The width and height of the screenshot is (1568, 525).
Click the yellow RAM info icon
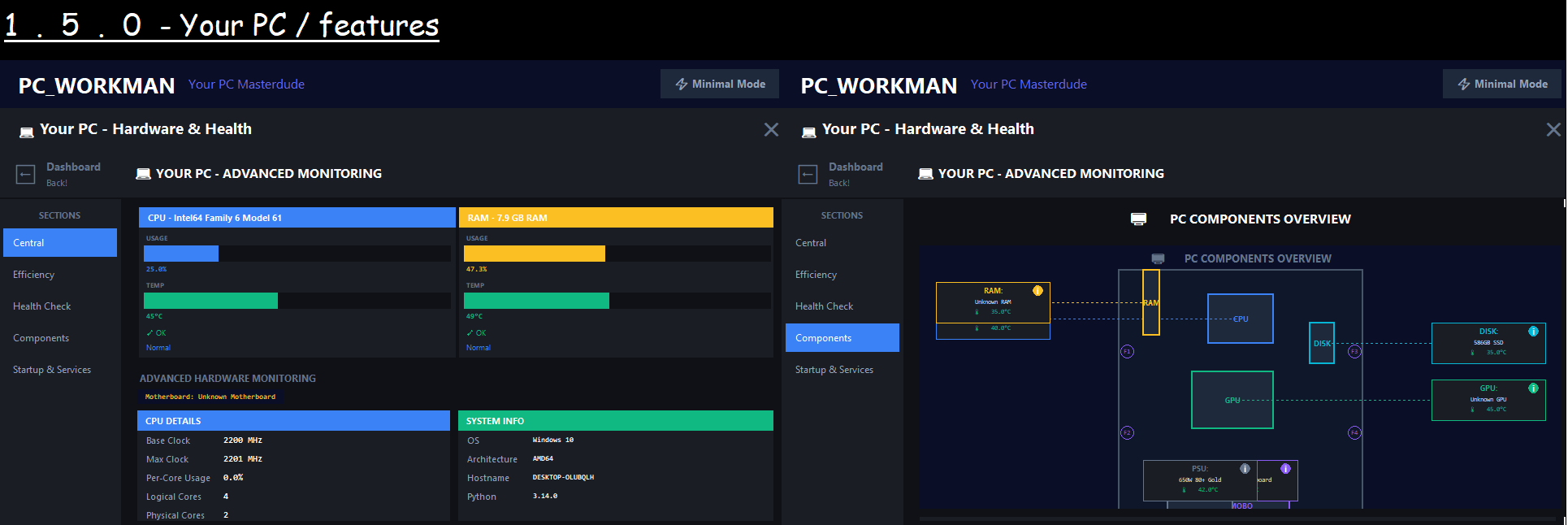1037,291
